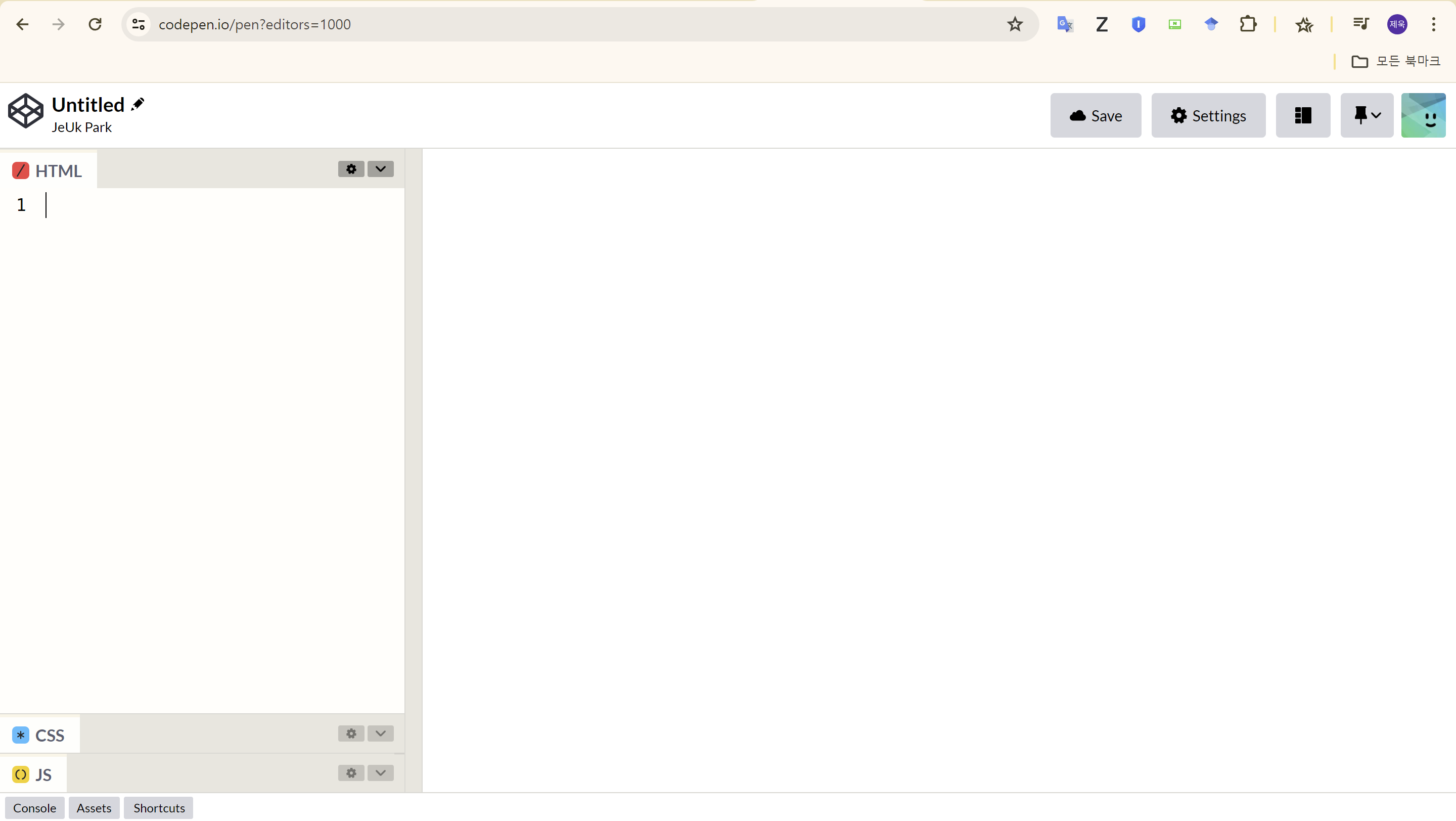Toggle the Assets panel

point(94,808)
